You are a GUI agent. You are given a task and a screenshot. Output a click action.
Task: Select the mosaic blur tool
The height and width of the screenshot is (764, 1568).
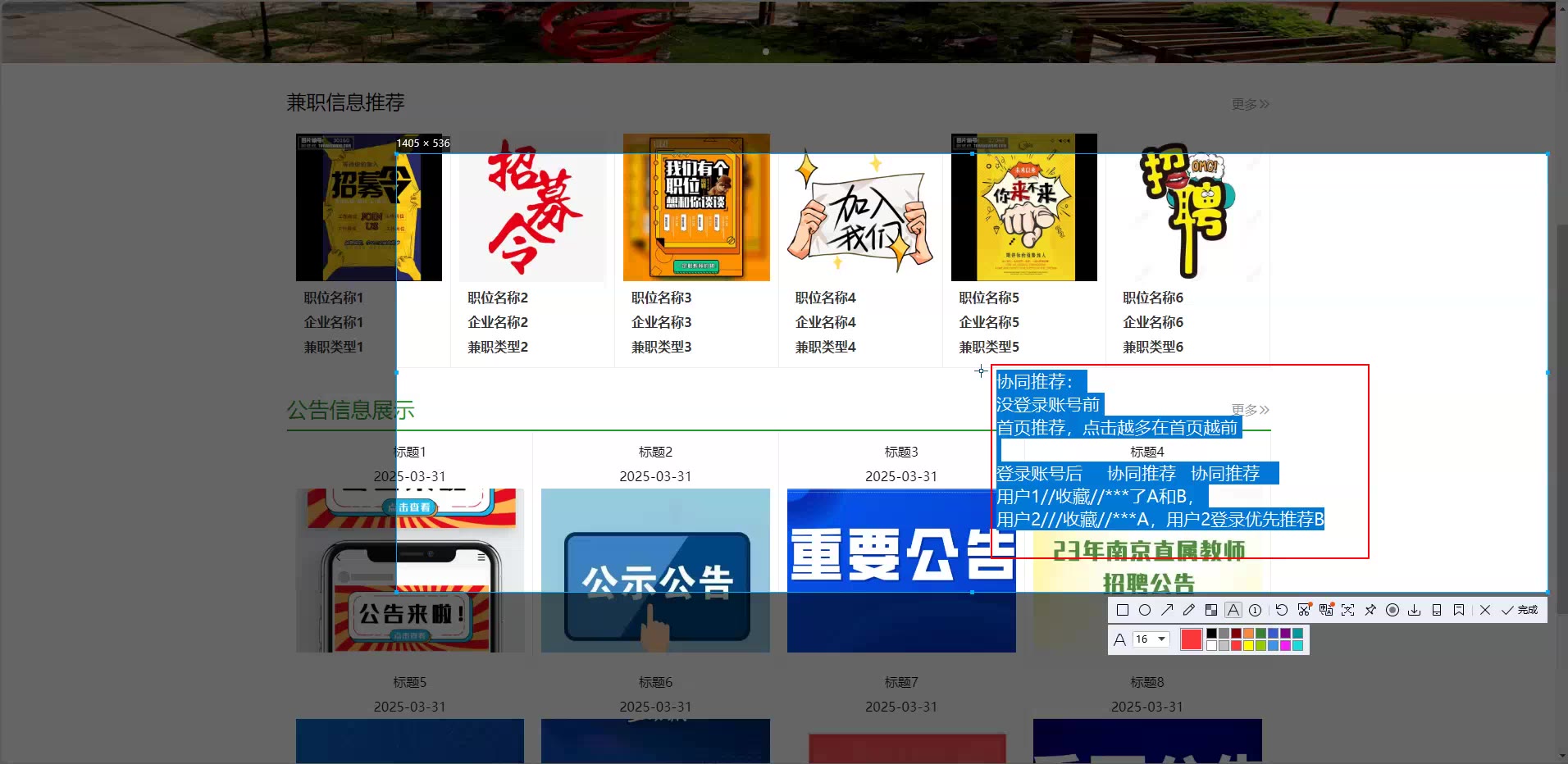click(1211, 610)
